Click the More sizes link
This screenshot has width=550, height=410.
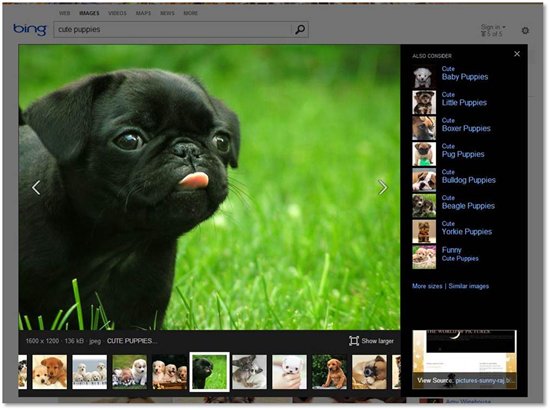(427, 286)
